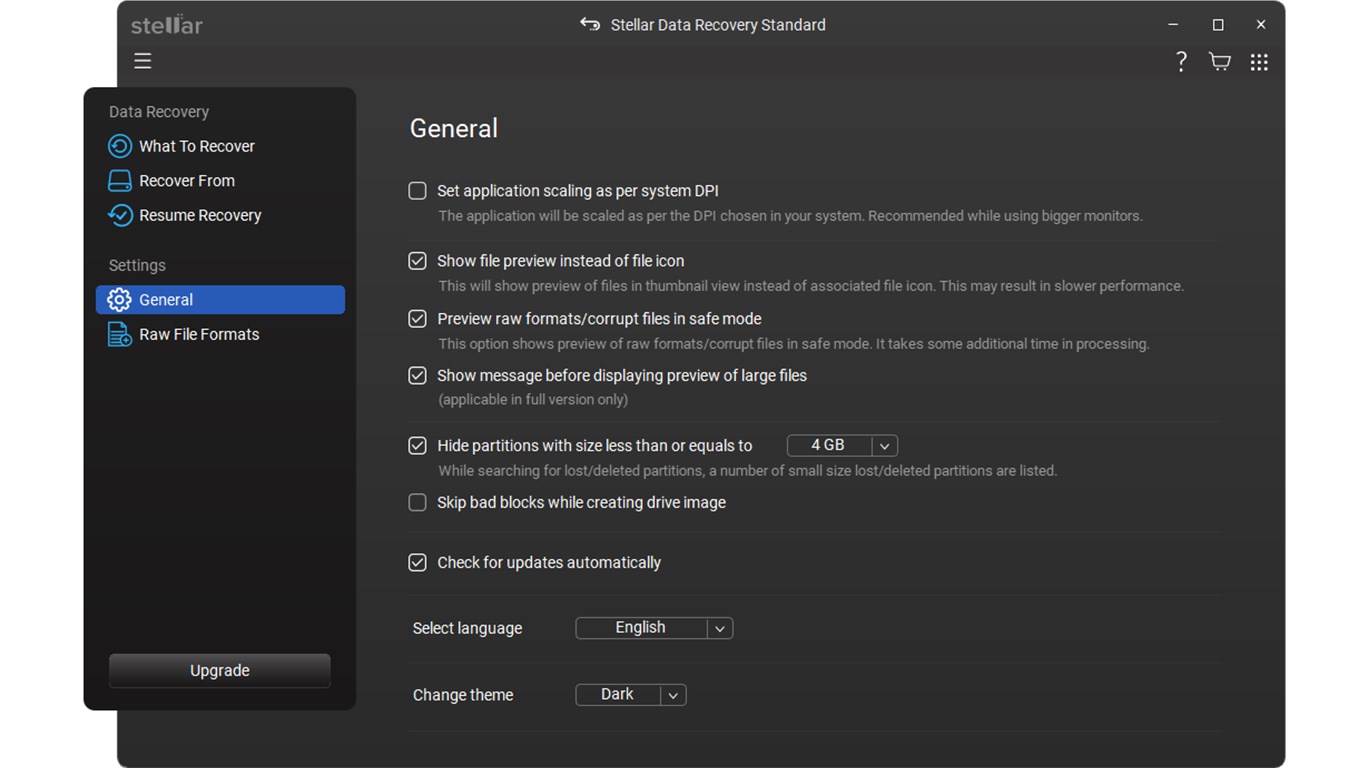The image size is (1366, 768).
Task: Open the English language dropdown
Action: click(x=654, y=628)
